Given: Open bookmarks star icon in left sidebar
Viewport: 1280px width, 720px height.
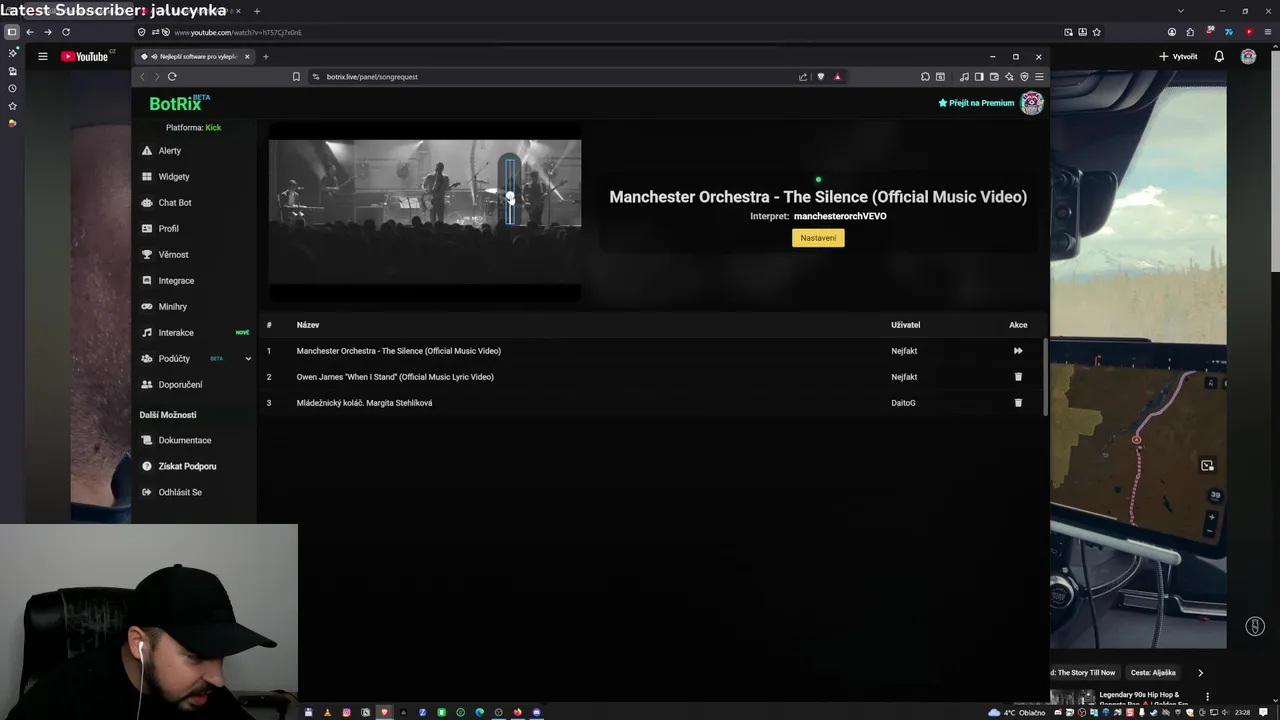Looking at the screenshot, I should pos(12,106).
